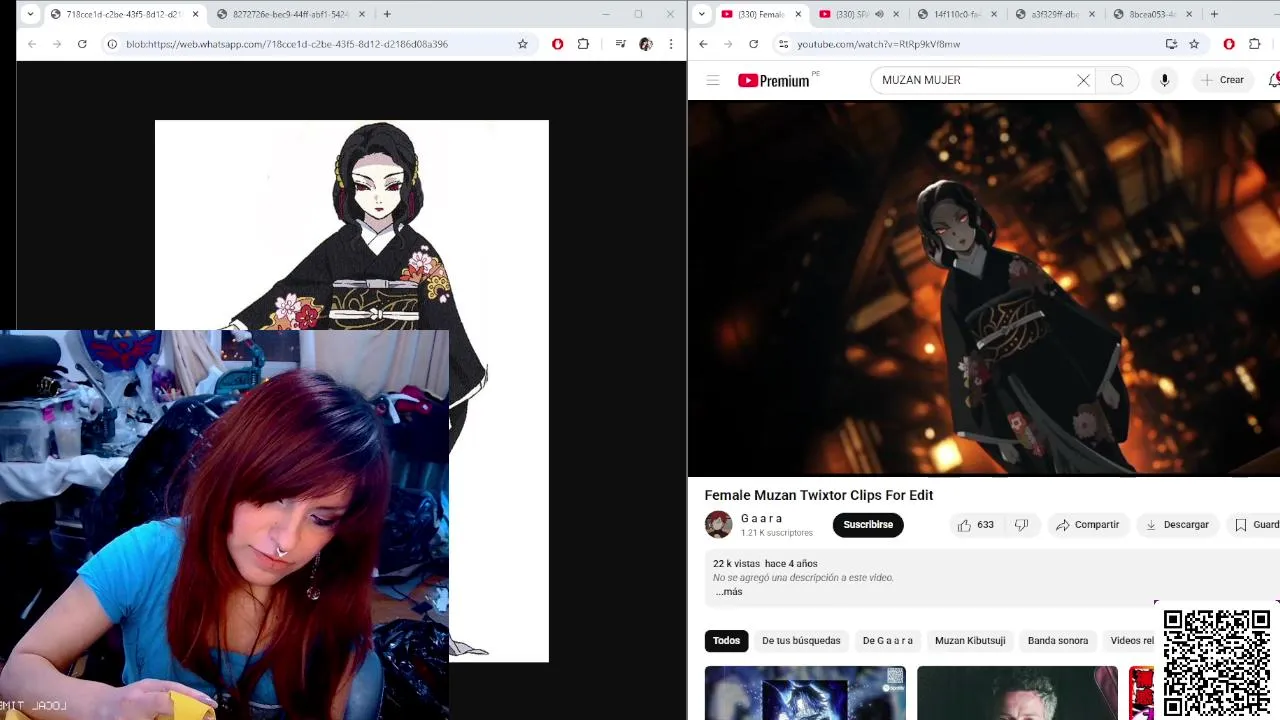Open extensions puzzle in WhatsApp window
Viewport: 1280px width, 720px height.
[583, 44]
